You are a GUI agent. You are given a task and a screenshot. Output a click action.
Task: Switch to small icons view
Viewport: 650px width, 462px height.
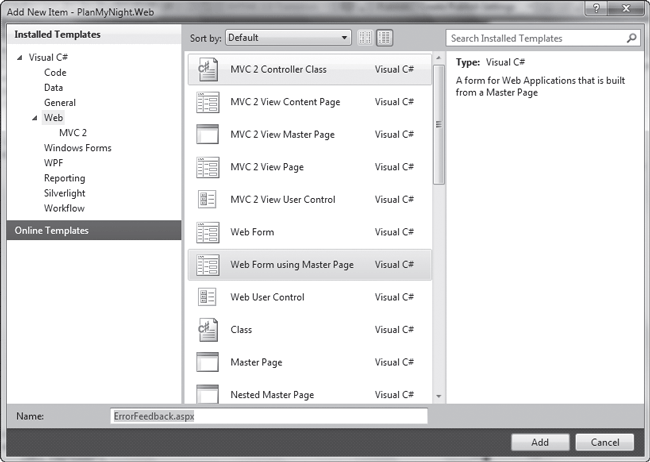click(x=365, y=38)
